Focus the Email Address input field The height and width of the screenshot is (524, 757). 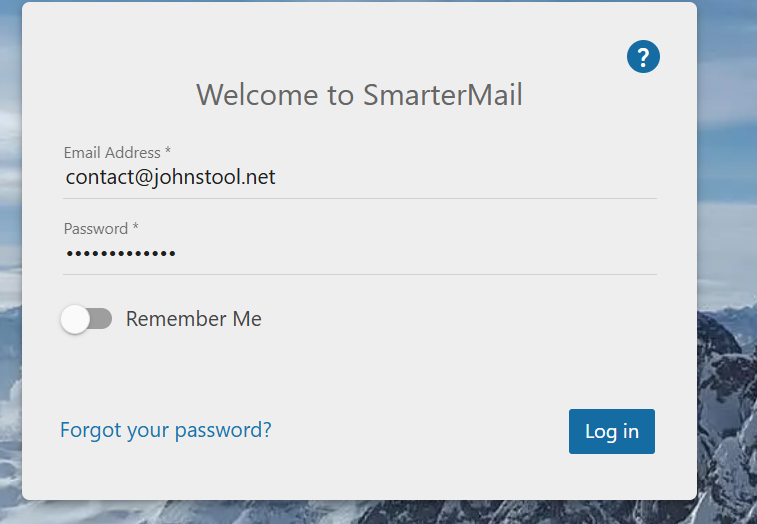click(360, 178)
